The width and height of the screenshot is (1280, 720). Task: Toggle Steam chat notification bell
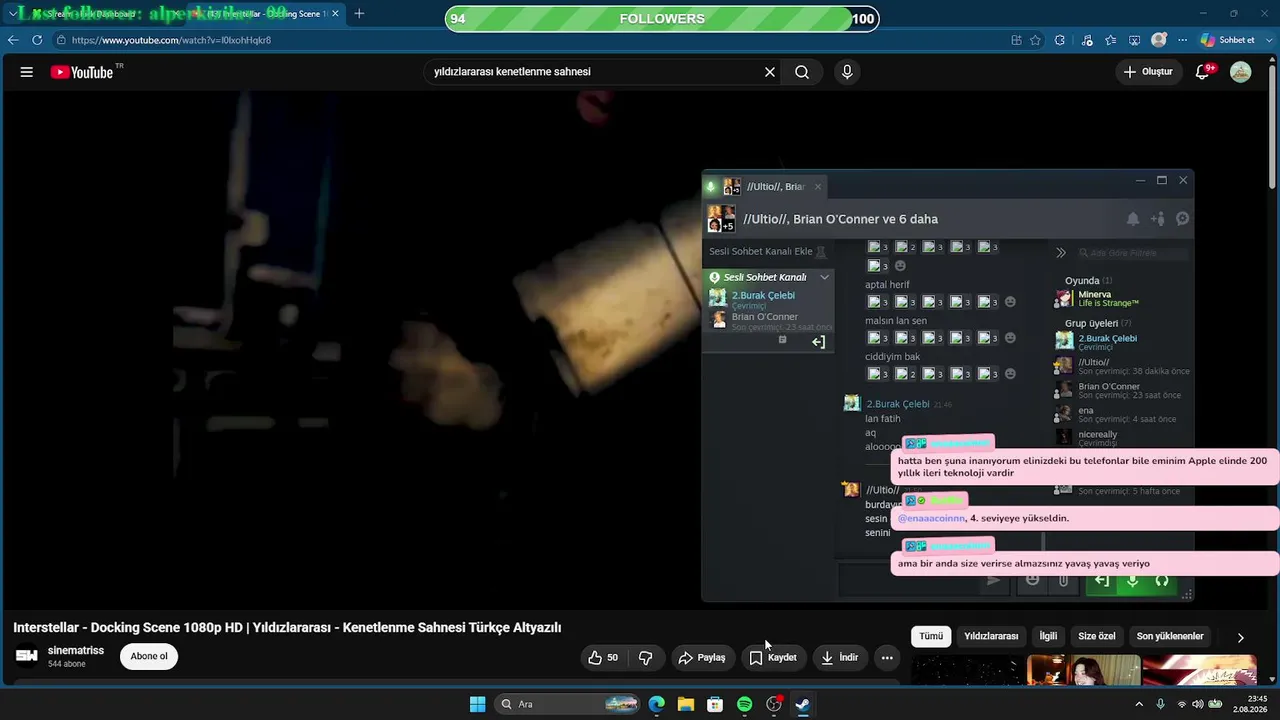pyautogui.click(x=1133, y=219)
